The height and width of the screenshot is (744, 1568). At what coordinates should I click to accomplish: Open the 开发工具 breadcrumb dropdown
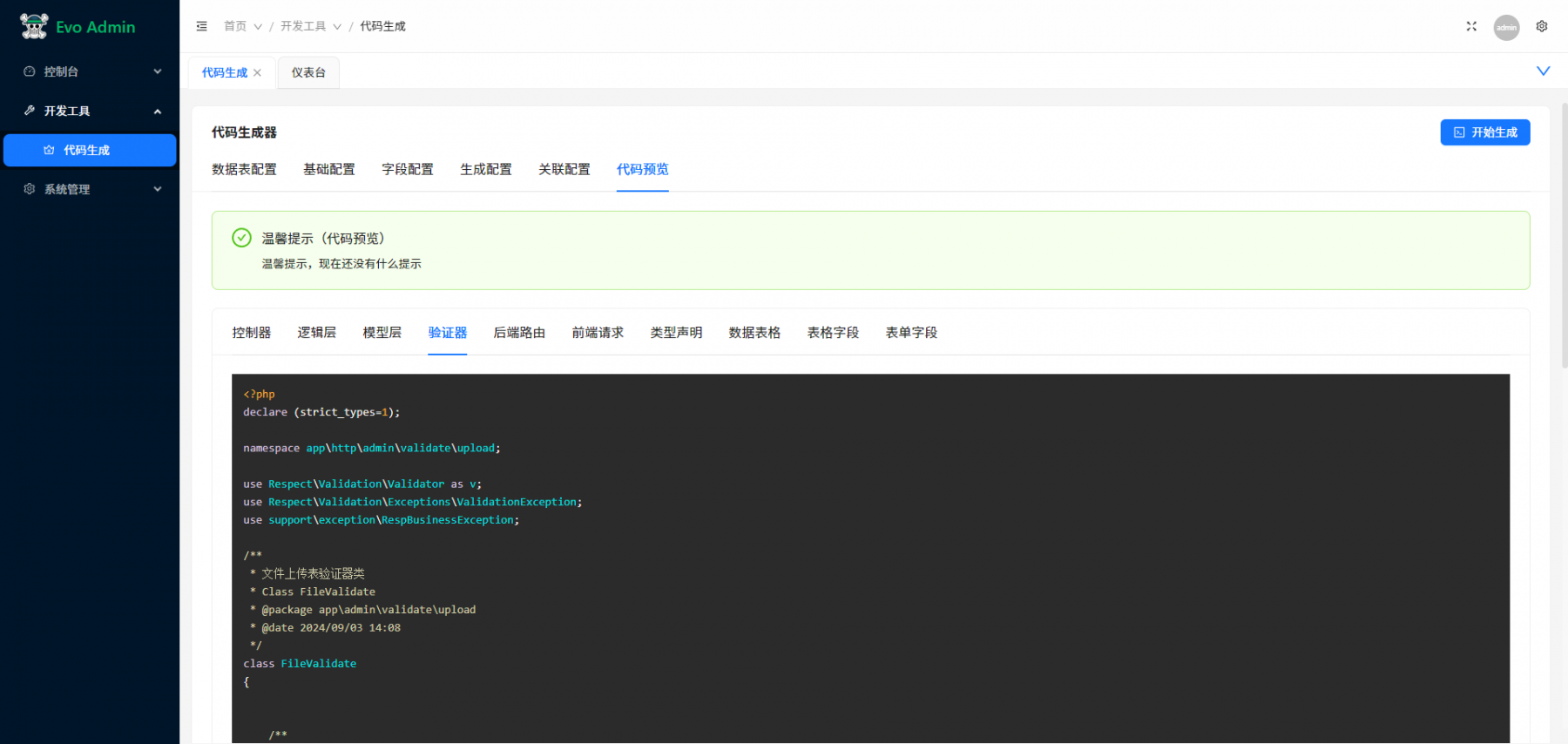311,26
